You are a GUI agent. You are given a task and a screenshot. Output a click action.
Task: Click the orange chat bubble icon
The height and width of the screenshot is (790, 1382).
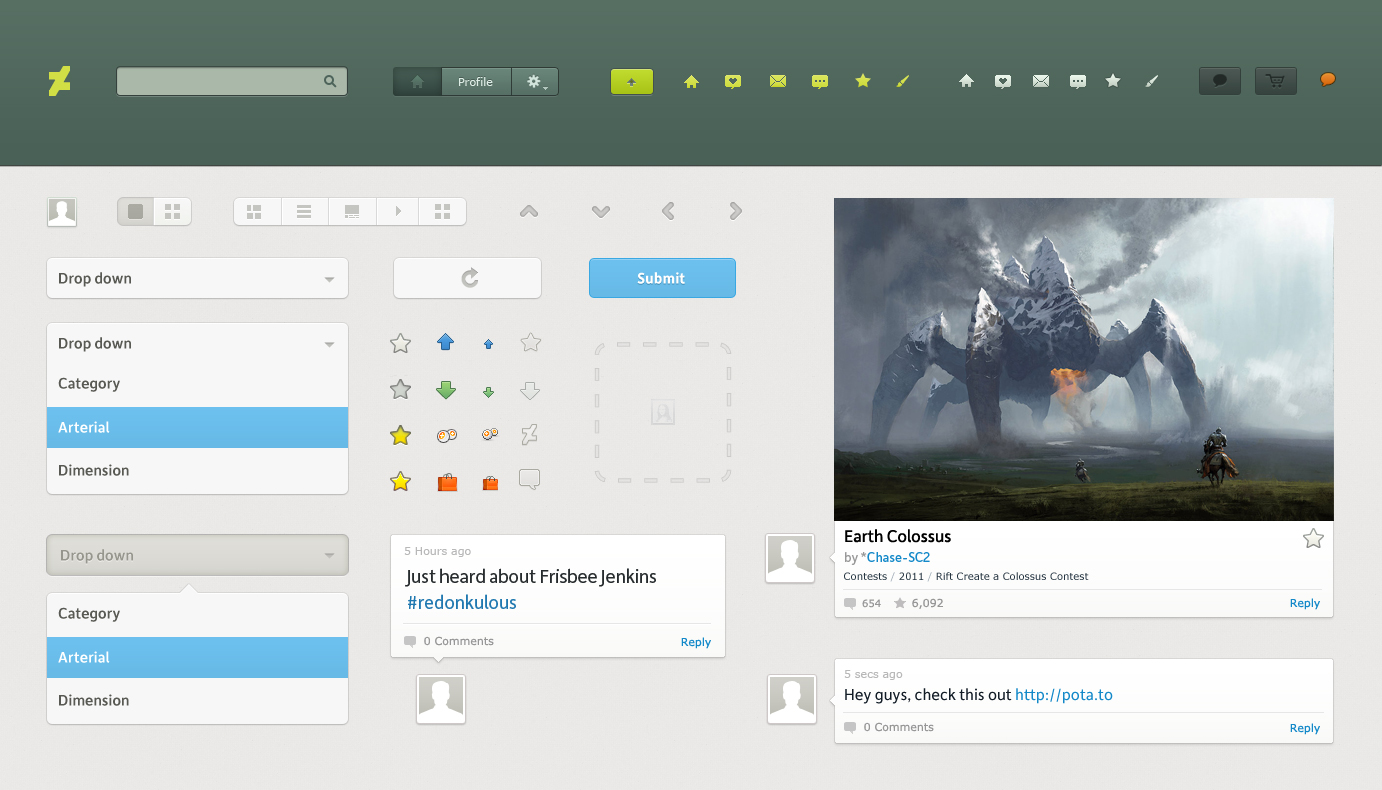[x=1327, y=80]
